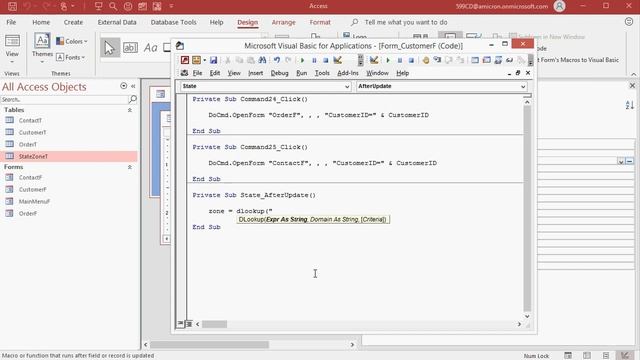
Task: Click the sort A-Z icon in property sheet
Action: click(x=629, y=105)
